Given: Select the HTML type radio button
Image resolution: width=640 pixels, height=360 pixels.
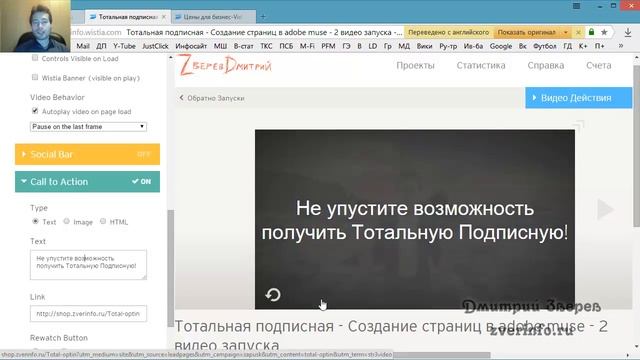Looking at the screenshot, I should [103, 221].
